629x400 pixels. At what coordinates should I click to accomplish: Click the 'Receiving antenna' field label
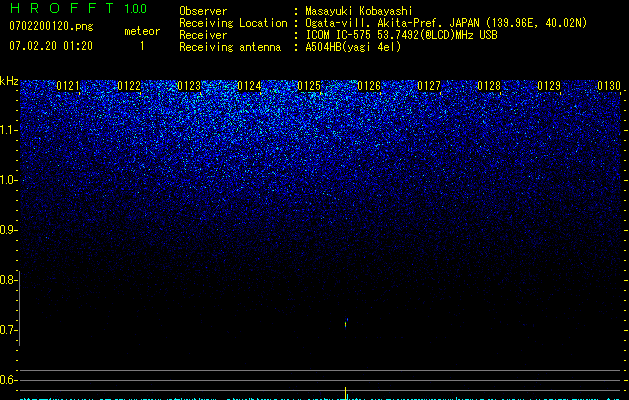[x=230, y=47]
